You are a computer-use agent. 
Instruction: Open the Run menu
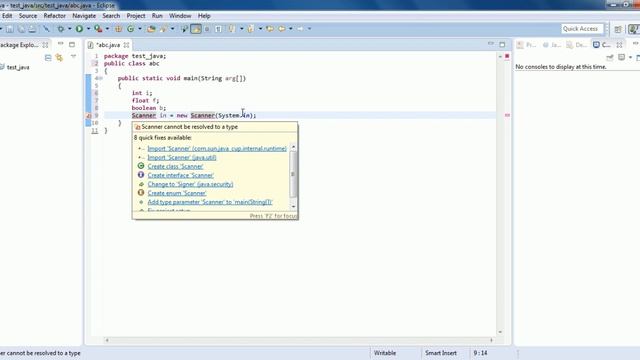(157, 16)
